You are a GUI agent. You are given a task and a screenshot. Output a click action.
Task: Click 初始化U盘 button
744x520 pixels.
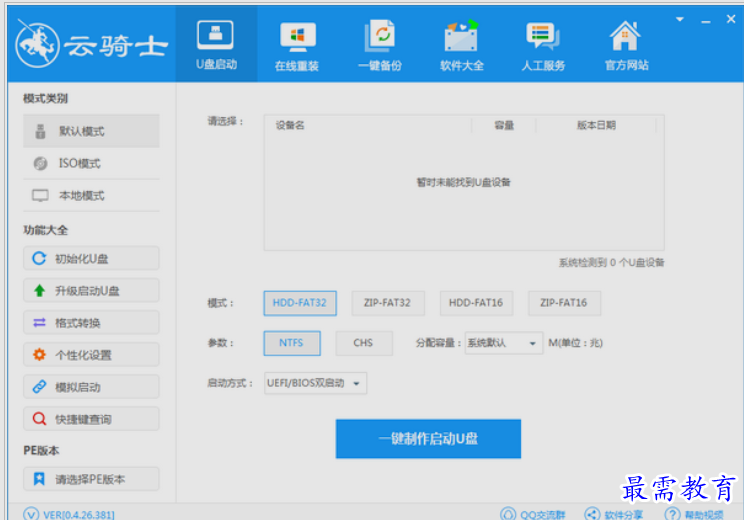pyautogui.click(x=91, y=259)
